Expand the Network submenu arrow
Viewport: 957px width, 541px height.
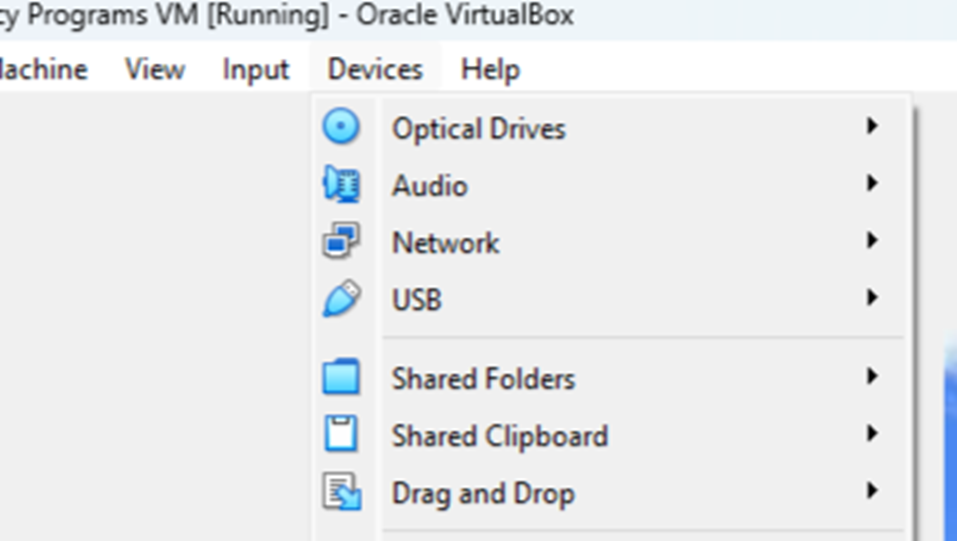(x=872, y=241)
